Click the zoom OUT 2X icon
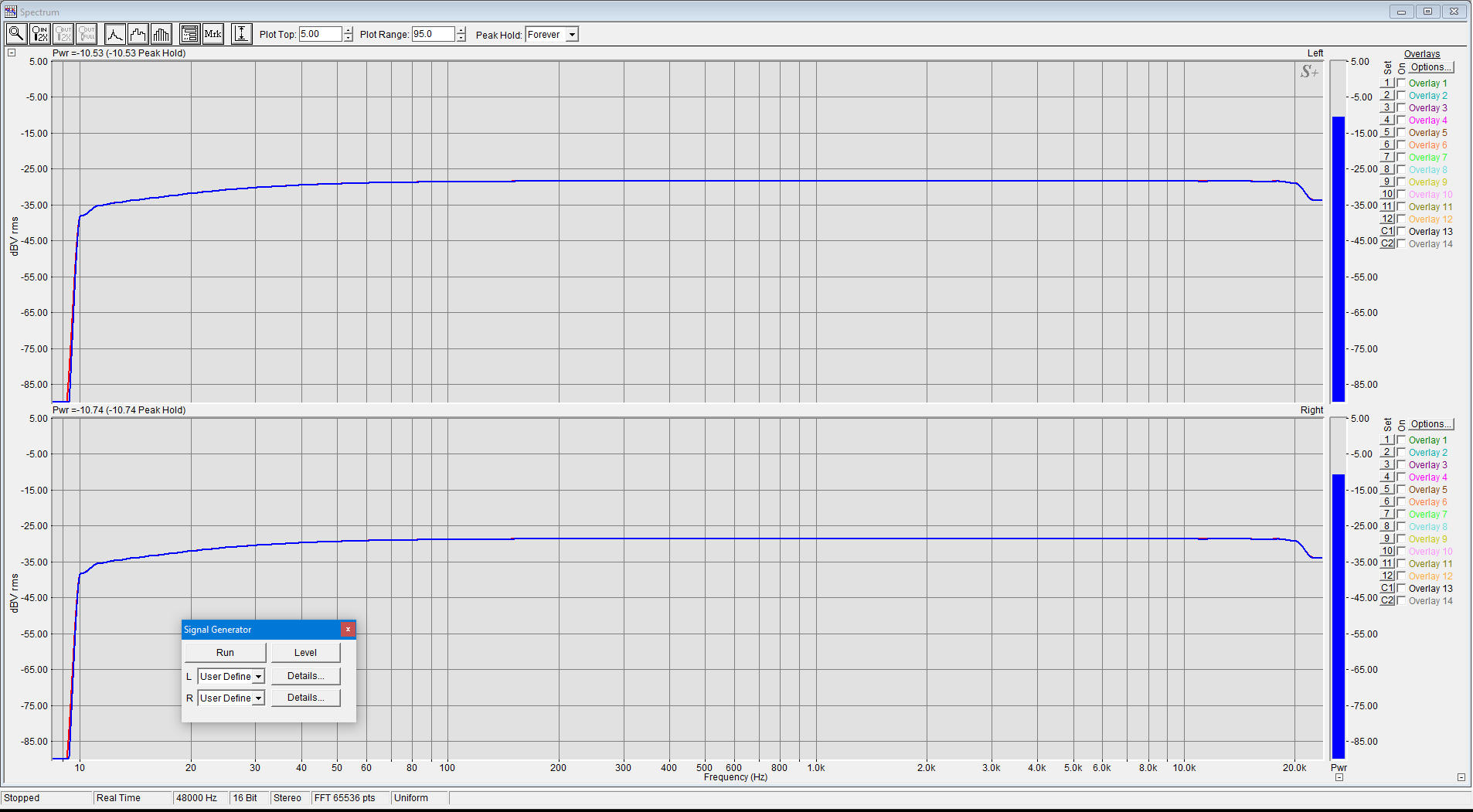The height and width of the screenshot is (812, 1473). 63,34
